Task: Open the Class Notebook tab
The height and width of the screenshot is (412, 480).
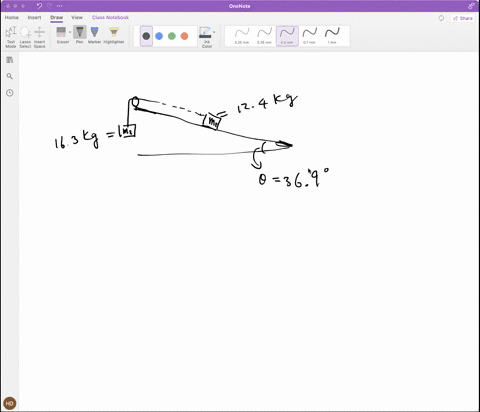Action: coord(110,17)
